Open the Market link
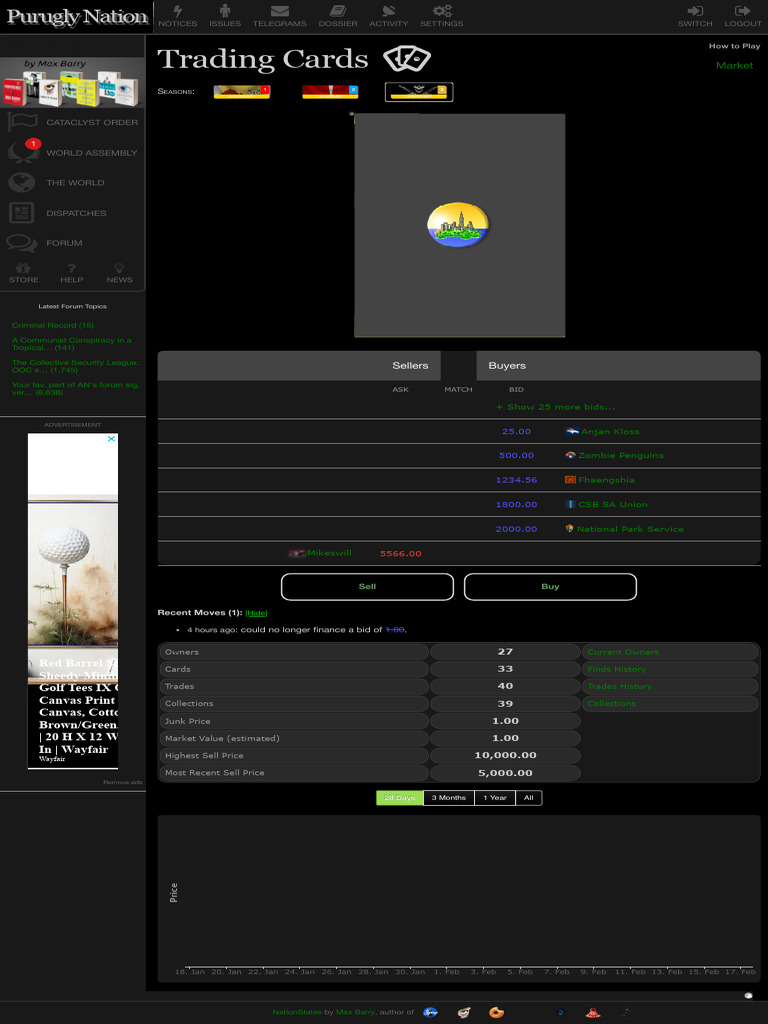 734,65
